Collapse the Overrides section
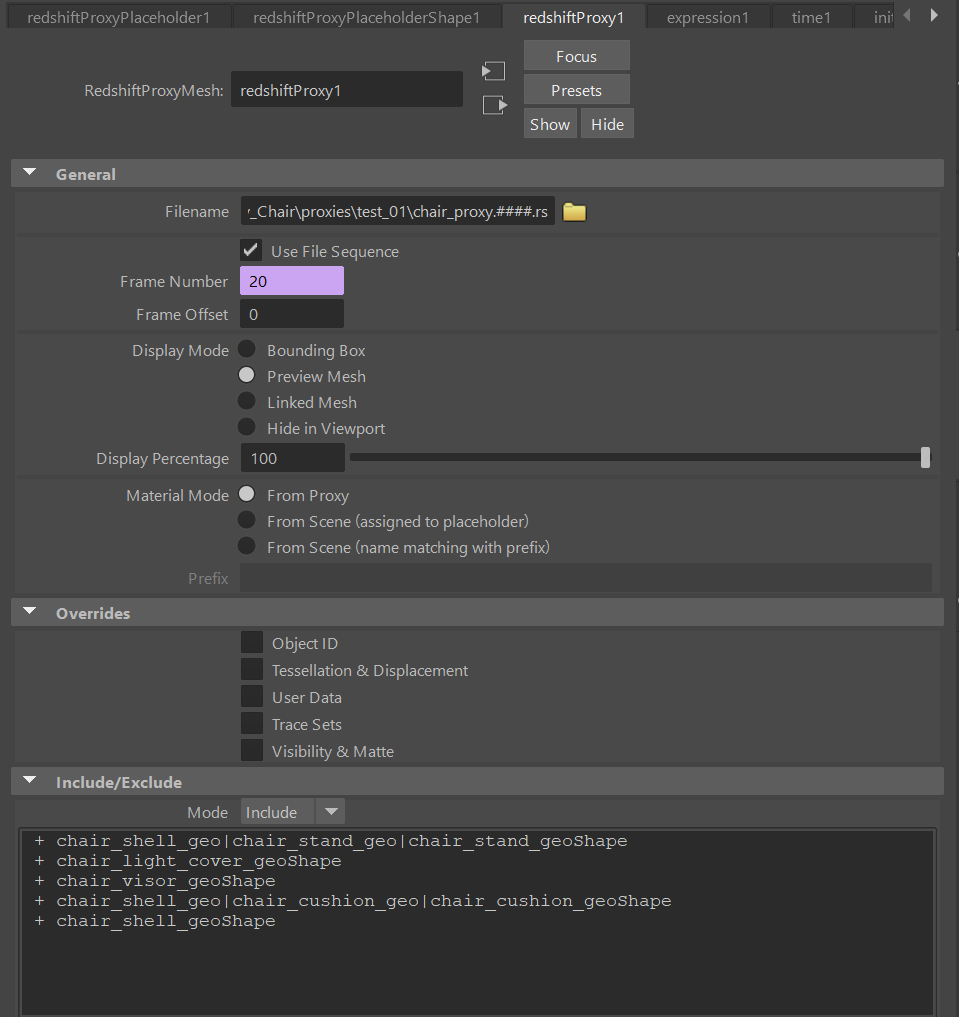 click(30, 612)
